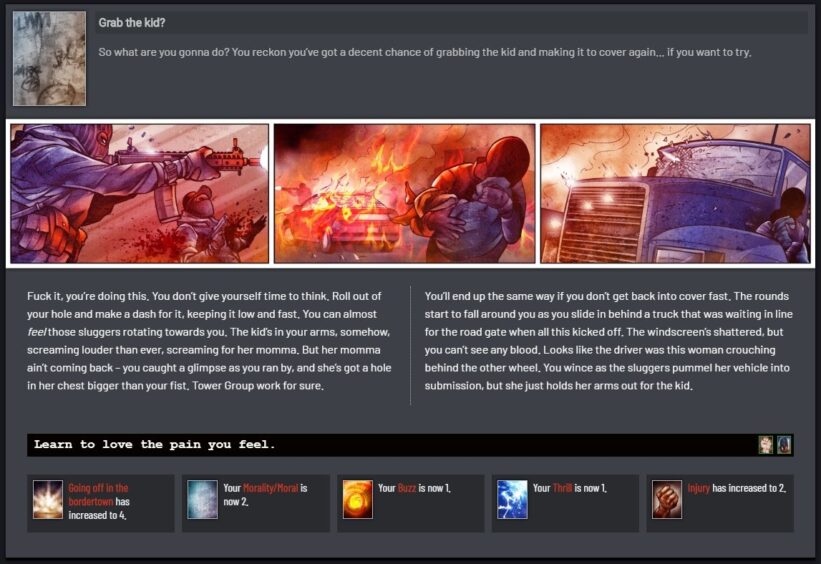821x564 pixels.
Task: Click the second small portrait icon in banner
Action: (x=784, y=445)
